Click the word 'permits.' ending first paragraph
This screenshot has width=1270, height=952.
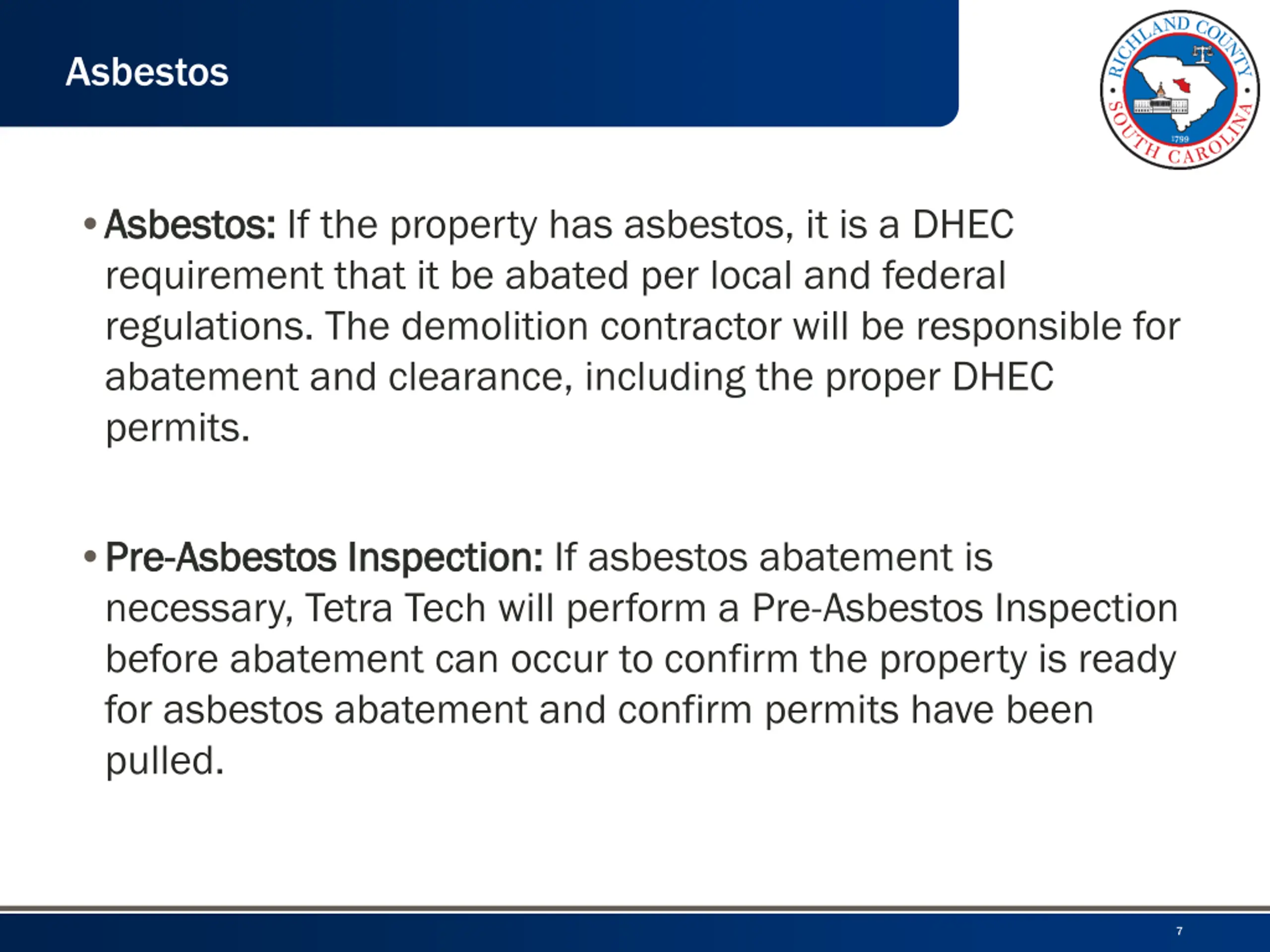click(178, 428)
